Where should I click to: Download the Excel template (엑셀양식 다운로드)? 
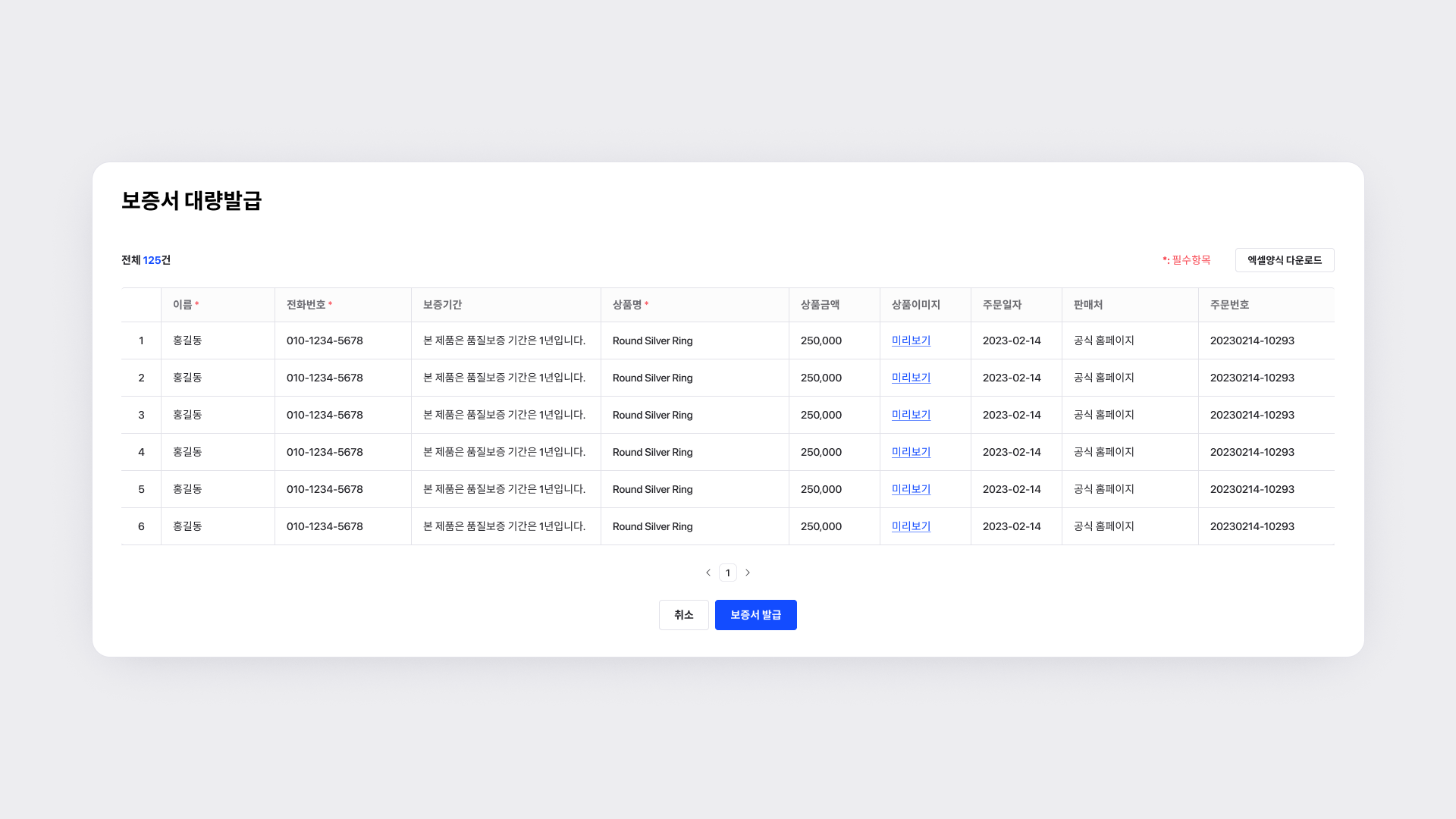(1284, 260)
